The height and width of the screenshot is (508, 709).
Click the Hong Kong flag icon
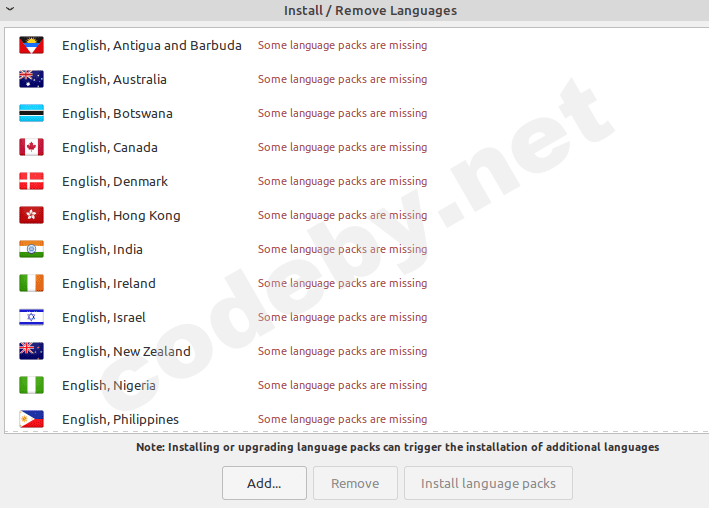point(31,215)
